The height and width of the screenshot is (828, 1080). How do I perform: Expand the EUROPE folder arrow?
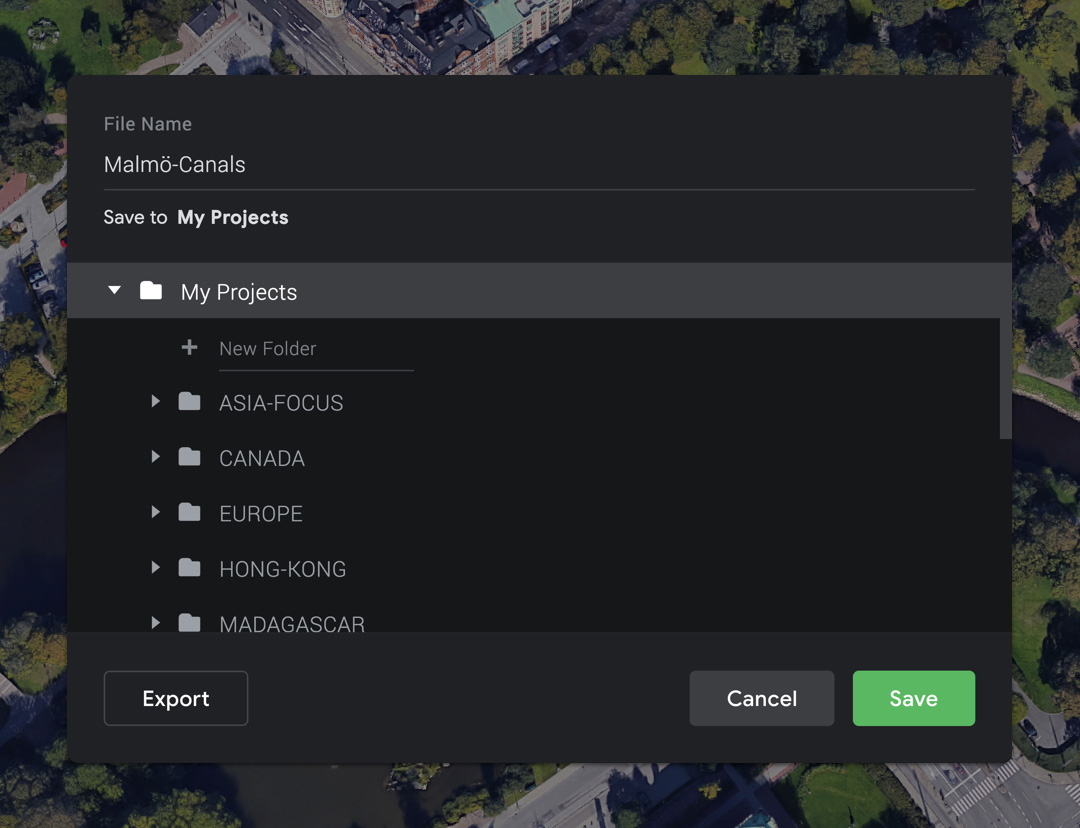coord(155,513)
